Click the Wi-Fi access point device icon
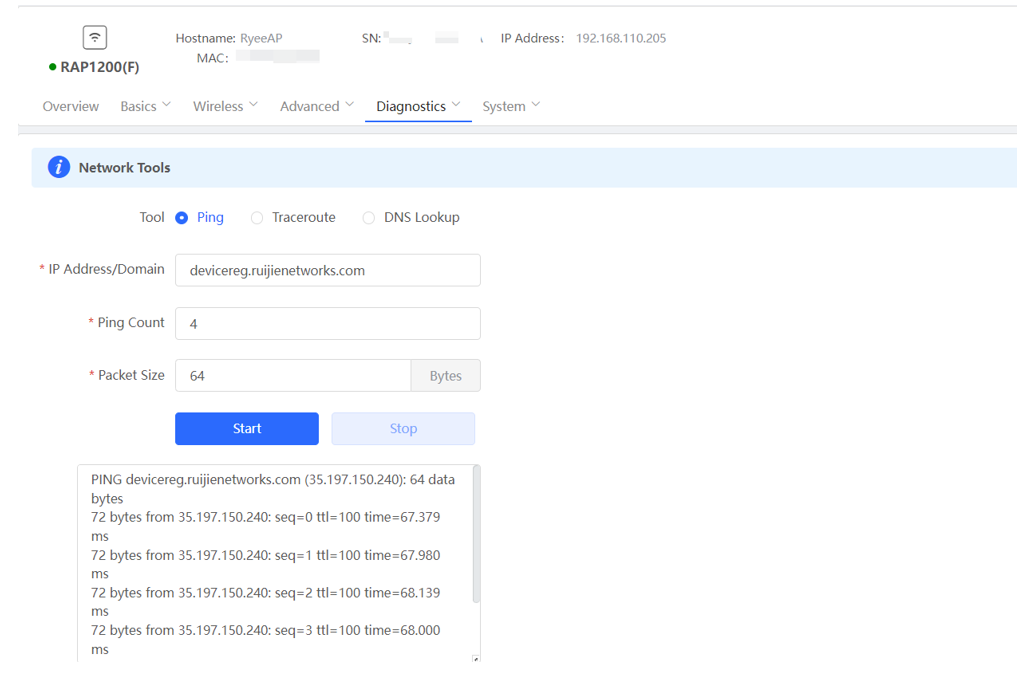This screenshot has width=1023, height=675. click(95, 38)
